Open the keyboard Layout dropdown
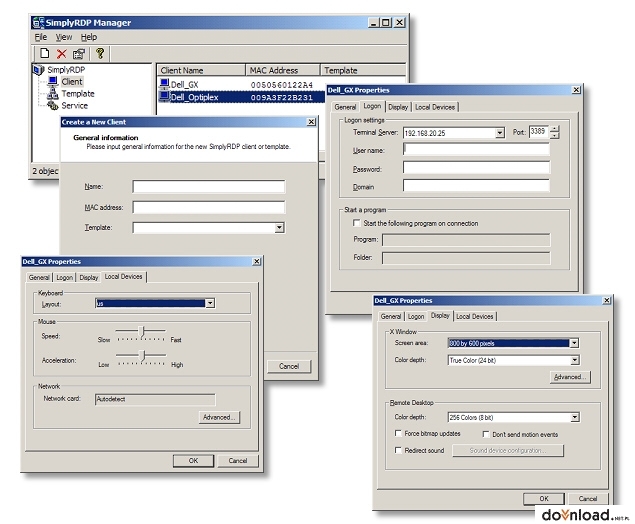Viewport: 635px width, 524px height. click(x=210, y=303)
